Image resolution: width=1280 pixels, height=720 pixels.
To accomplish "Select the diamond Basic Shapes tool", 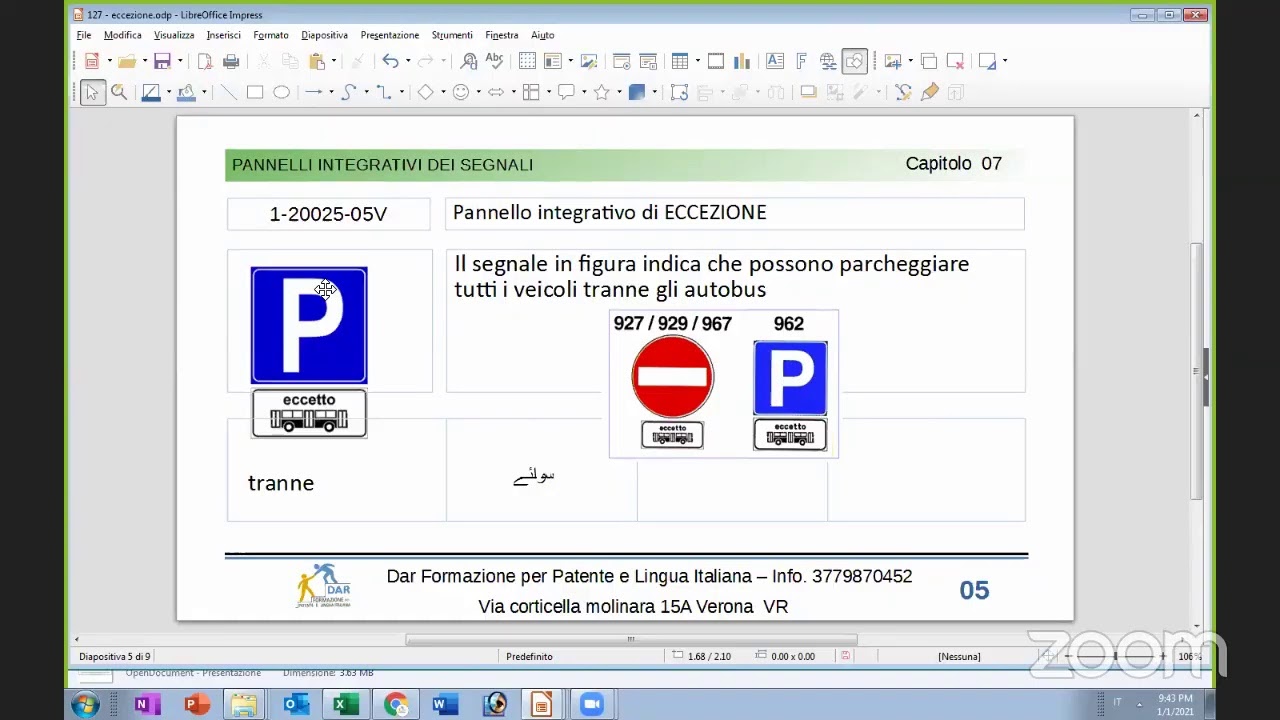I will point(425,92).
